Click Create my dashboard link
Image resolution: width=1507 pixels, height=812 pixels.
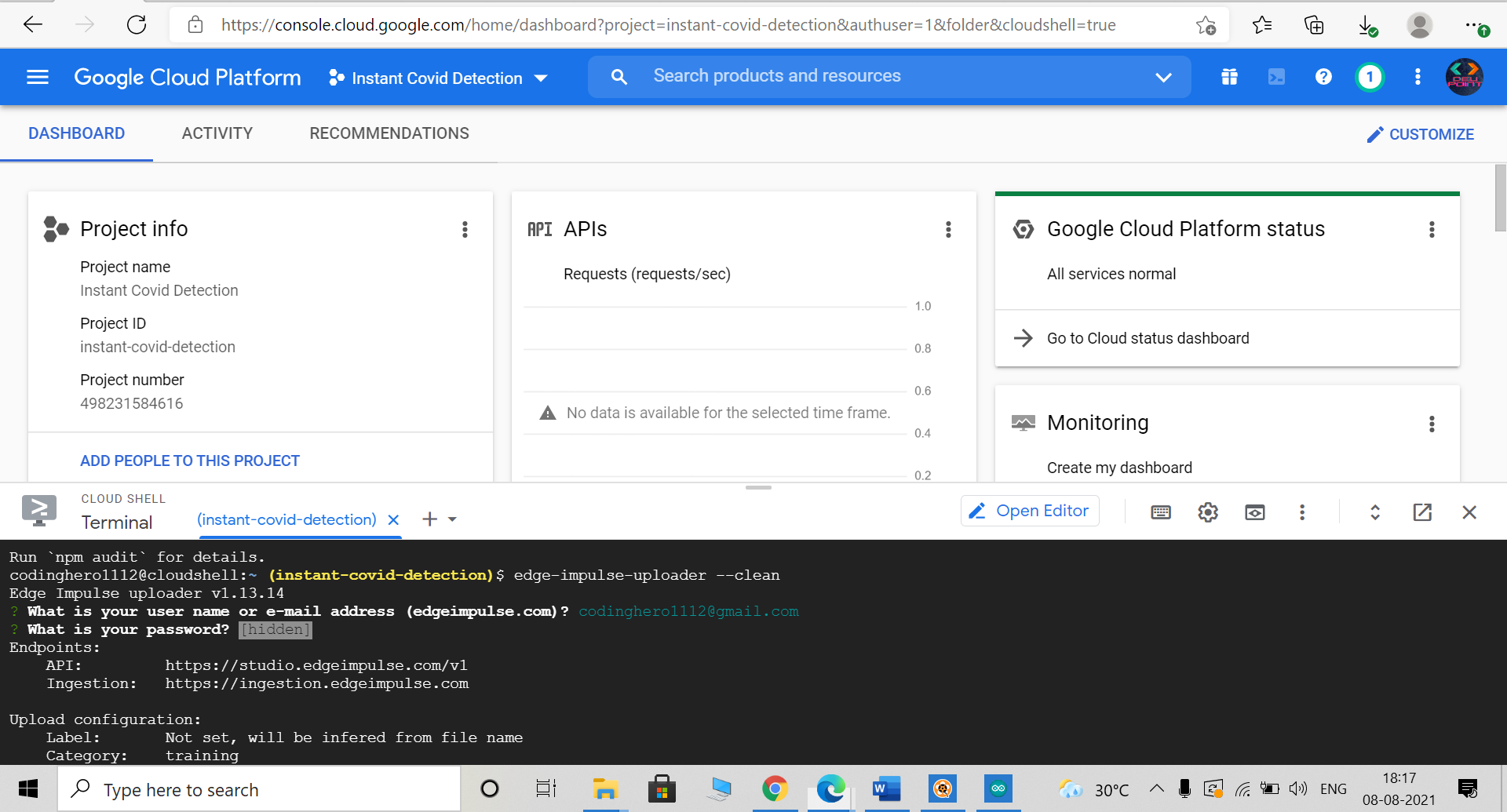1119,468
